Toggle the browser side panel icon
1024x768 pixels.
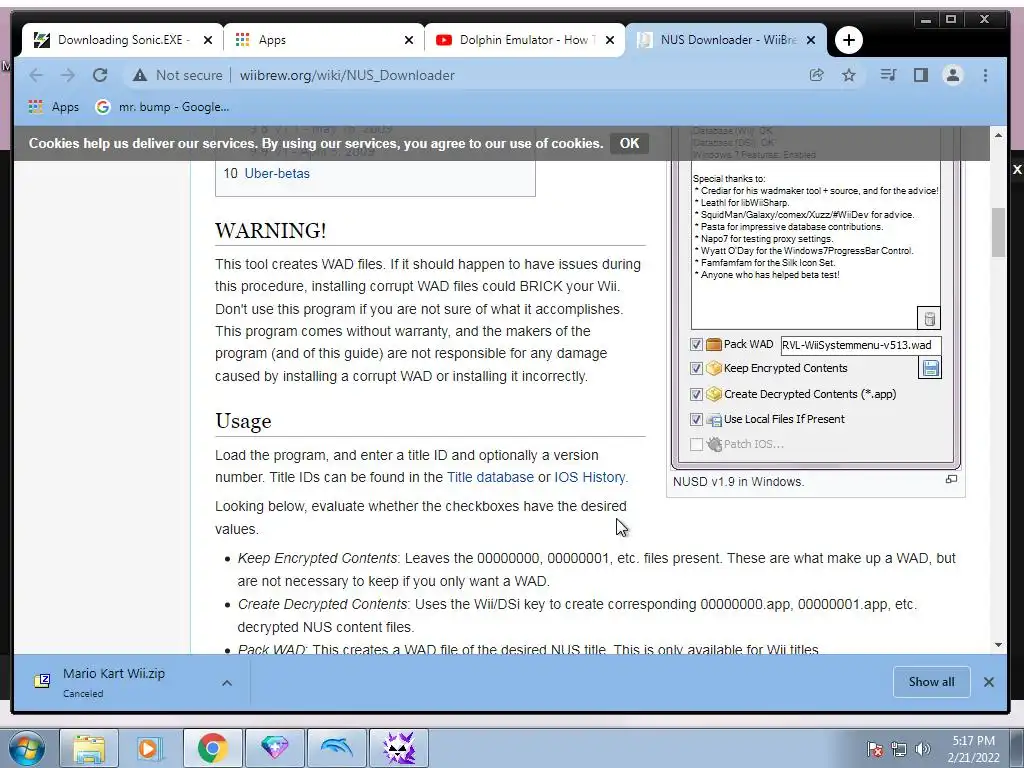pyautogui.click(x=921, y=75)
